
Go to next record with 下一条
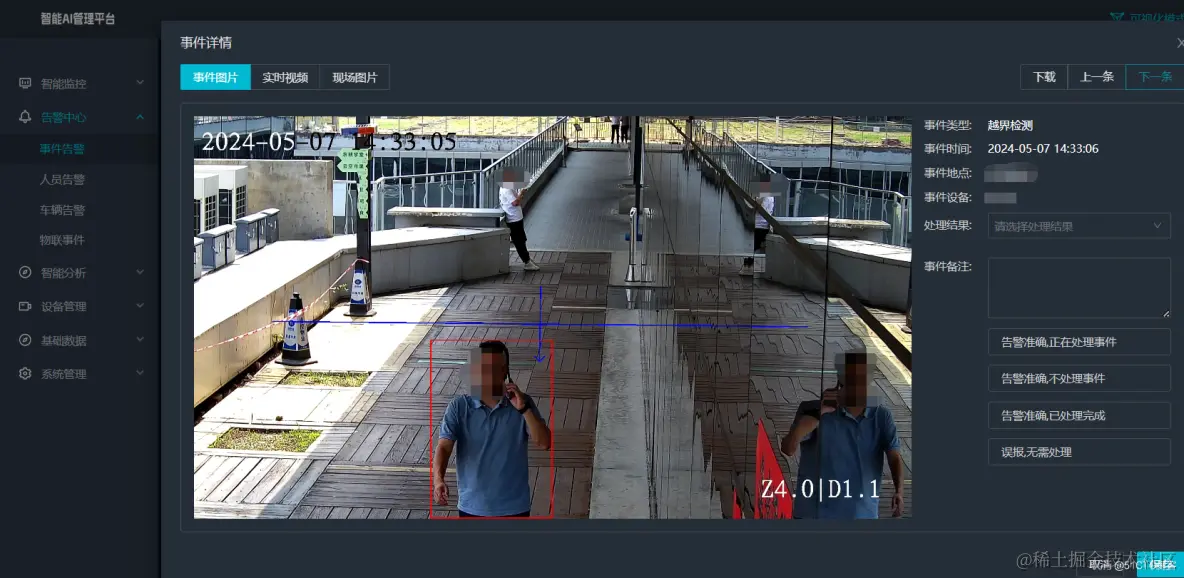(x=1155, y=76)
